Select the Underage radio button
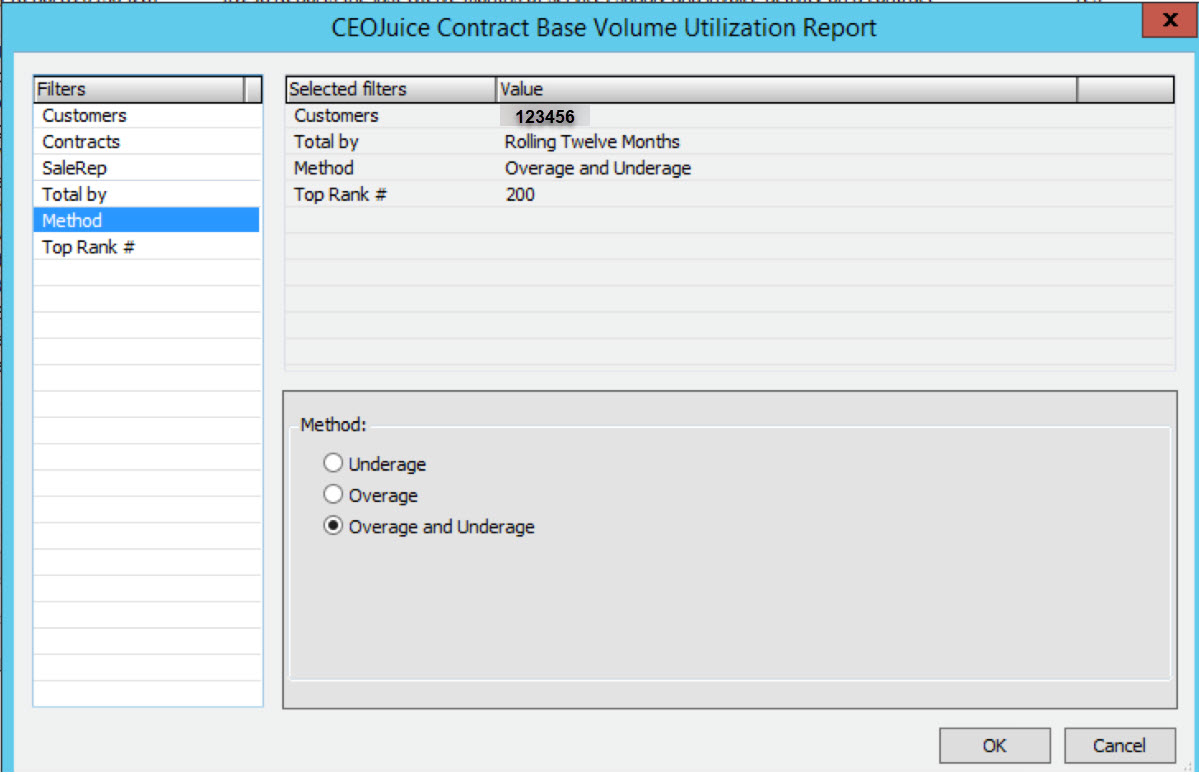The width and height of the screenshot is (1199, 775). click(x=333, y=463)
